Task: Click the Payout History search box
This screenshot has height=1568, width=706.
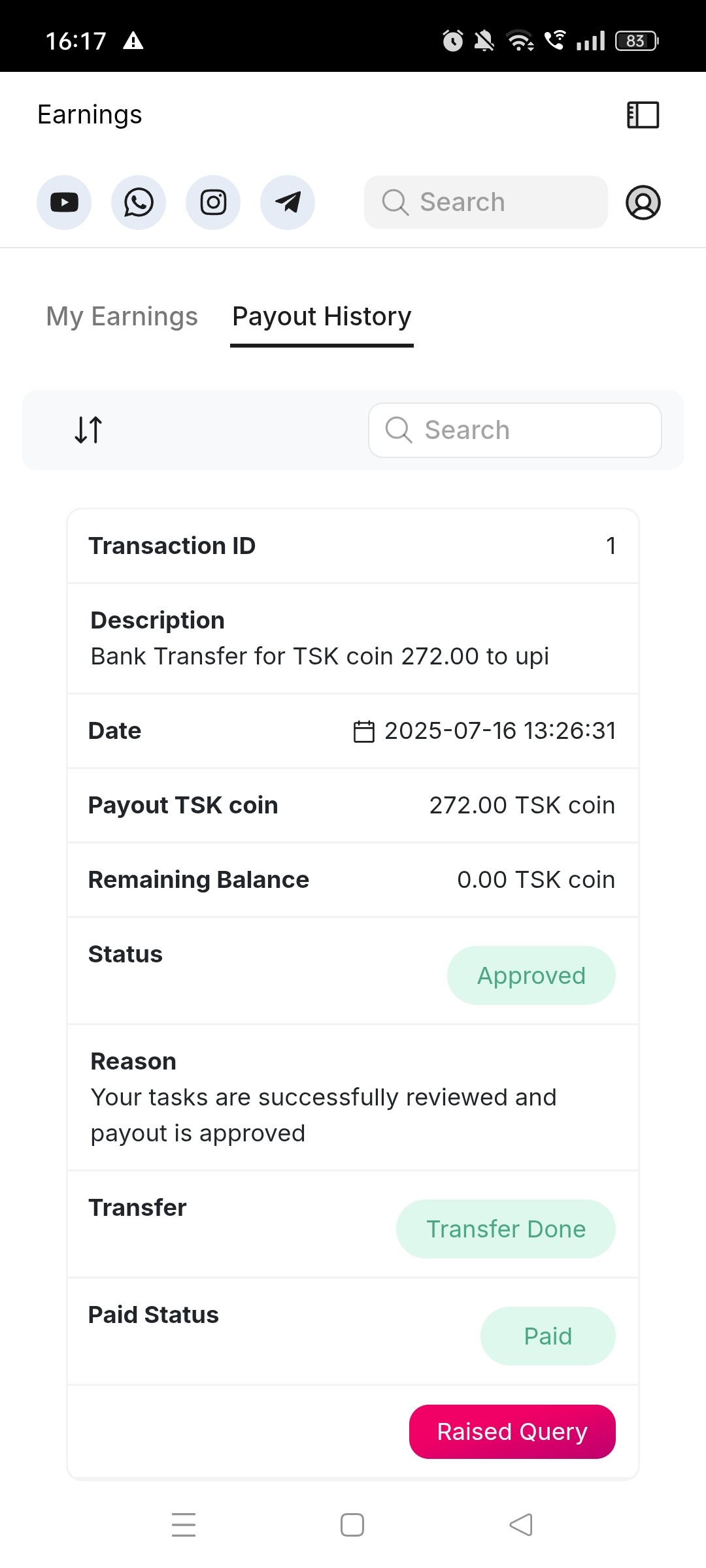Action: (x=515, y=430)
